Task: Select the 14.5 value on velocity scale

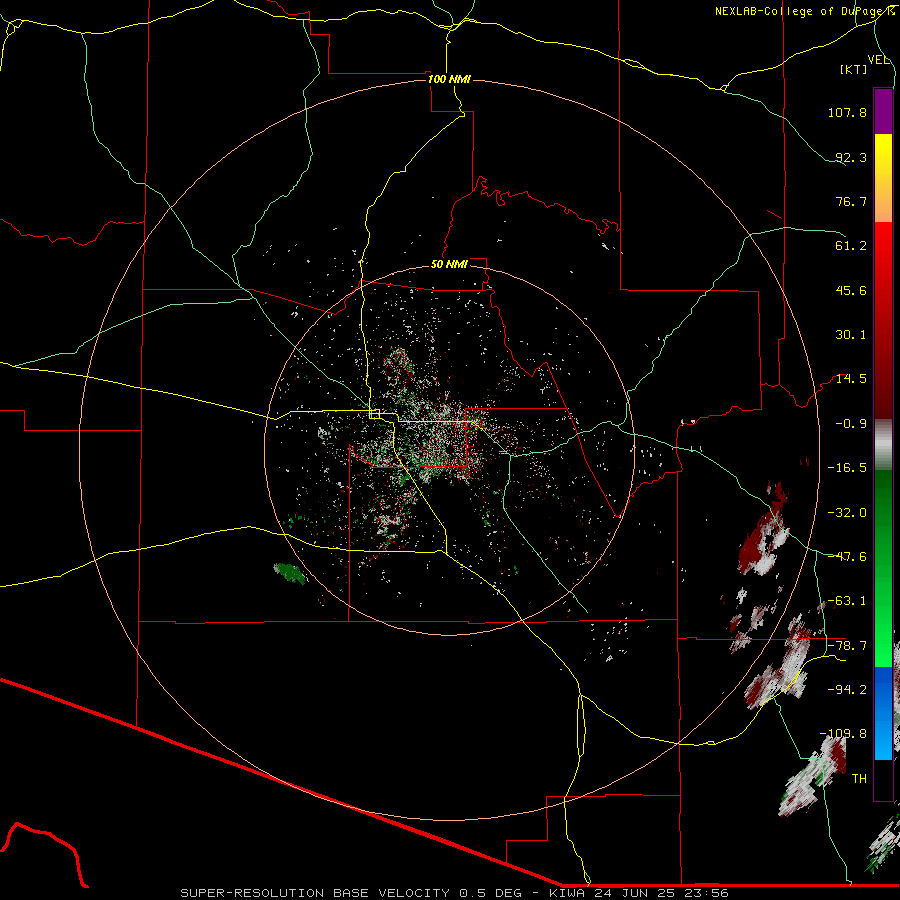Action: [x=851, y=379]
